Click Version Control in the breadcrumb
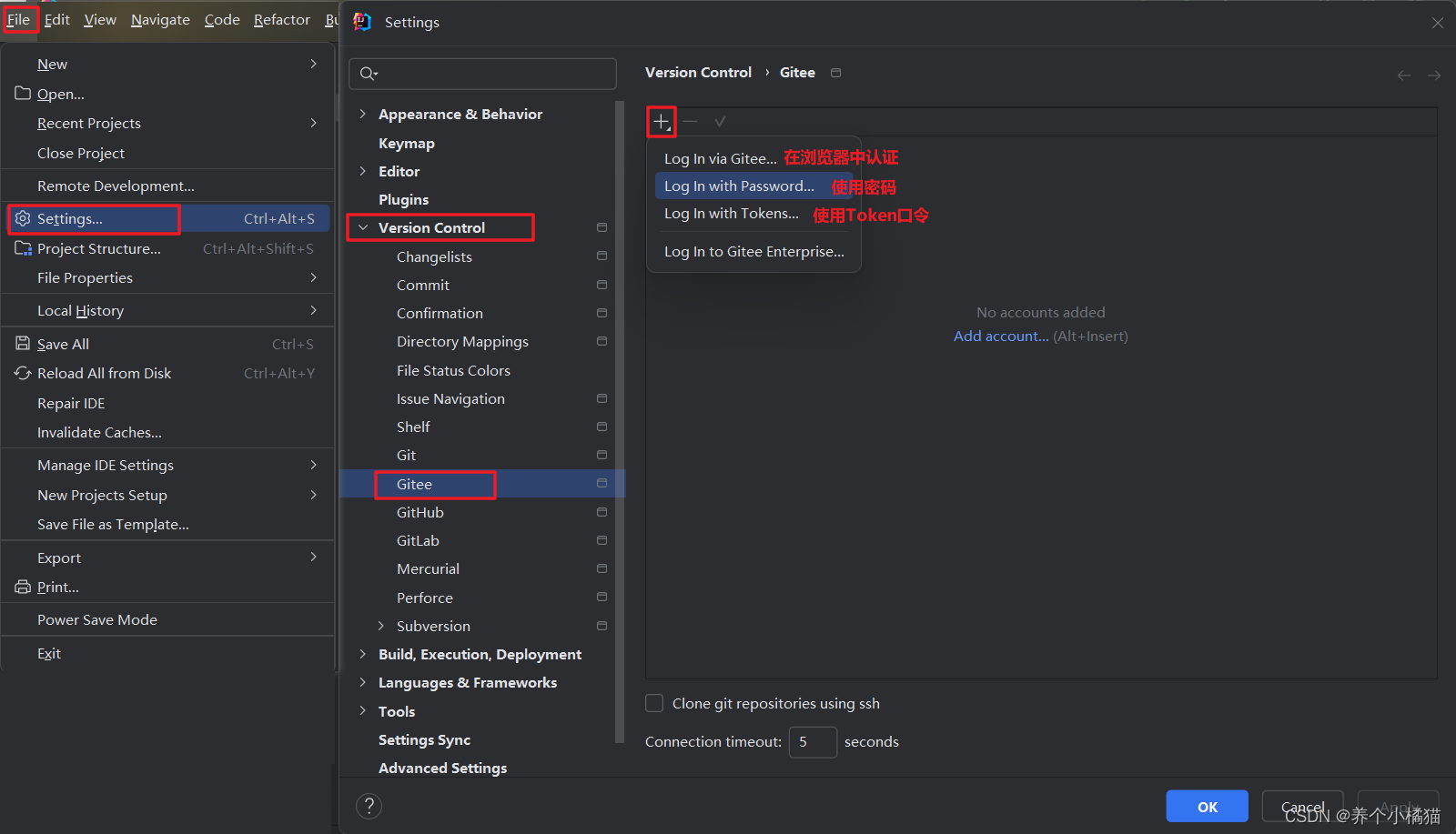This screenshot has width=1456, height=834. (698, 72)
